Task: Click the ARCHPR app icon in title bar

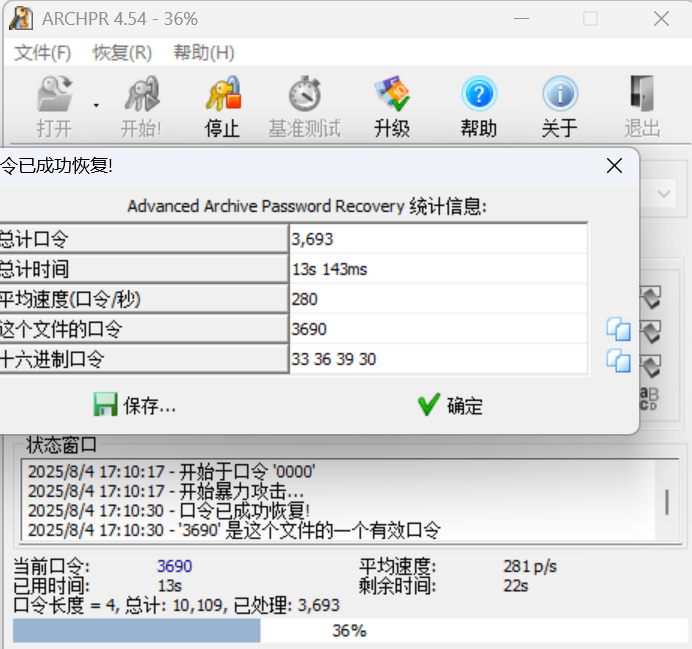Action: click(21, 19)
